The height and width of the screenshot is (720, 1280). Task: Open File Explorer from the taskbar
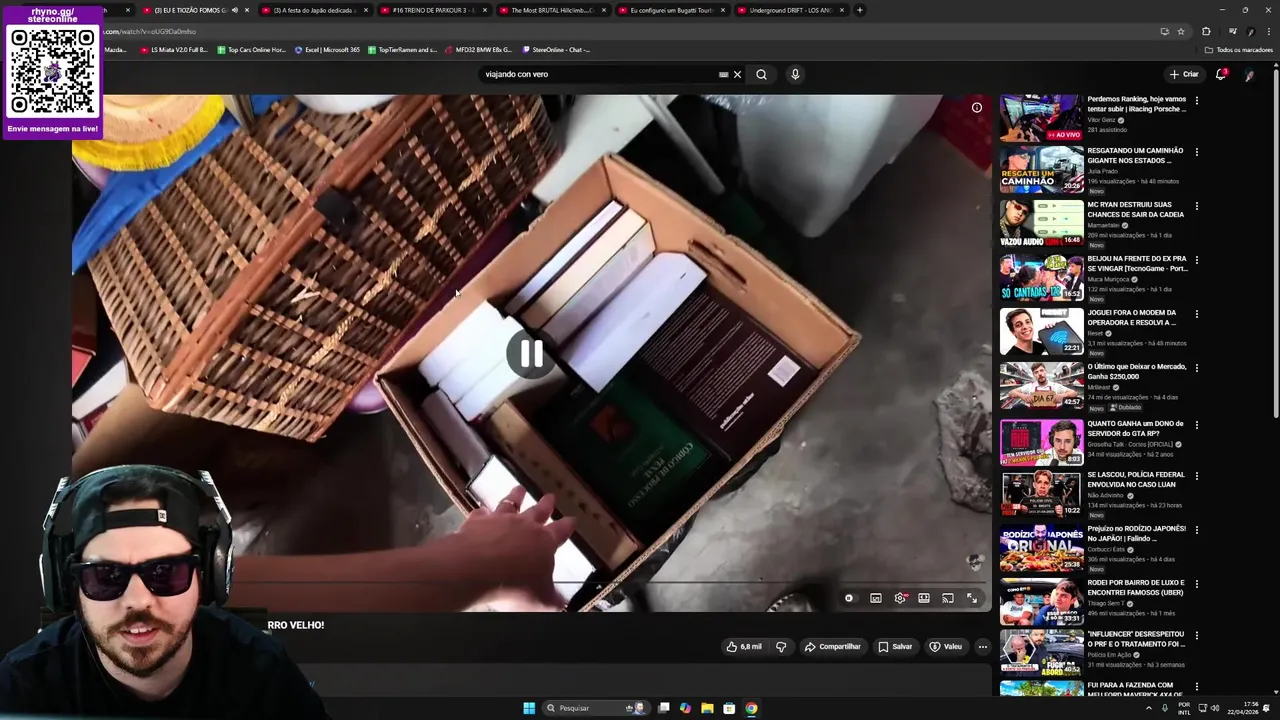coord(707,708)
